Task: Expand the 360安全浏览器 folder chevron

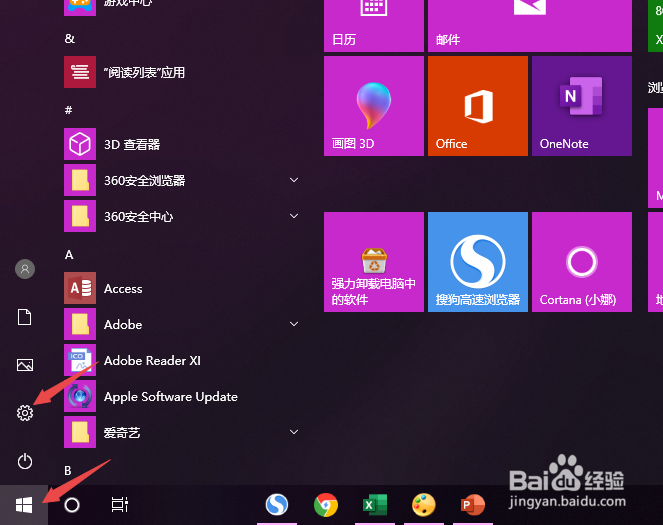Action: click(294, 180)
